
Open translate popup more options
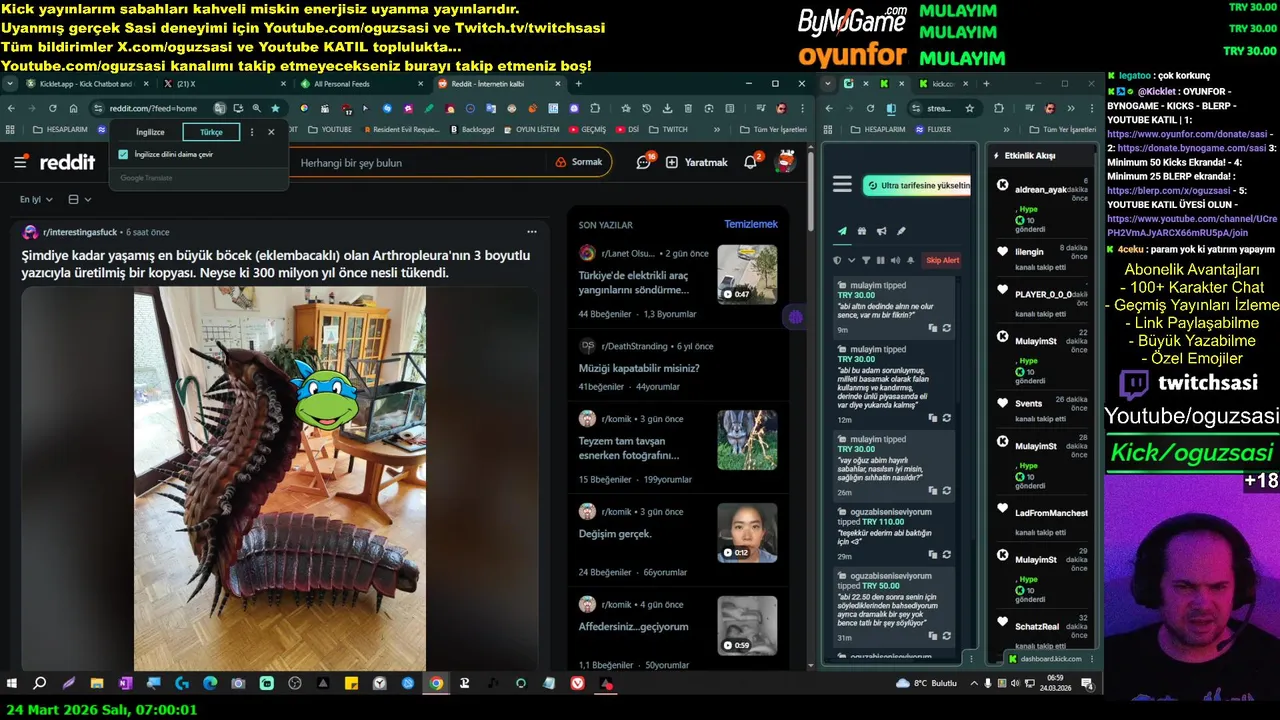point(251,132)
